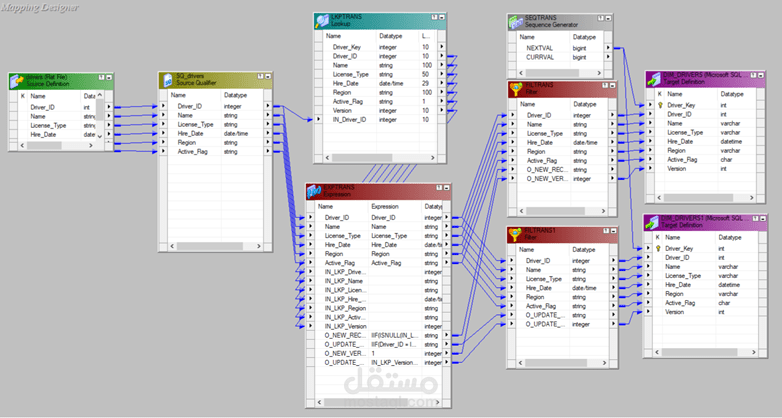This screenshot has width=782, height=418.
Task: Click the scroll-down arrow in the drivers source table
Action: (x=100, y=136)
